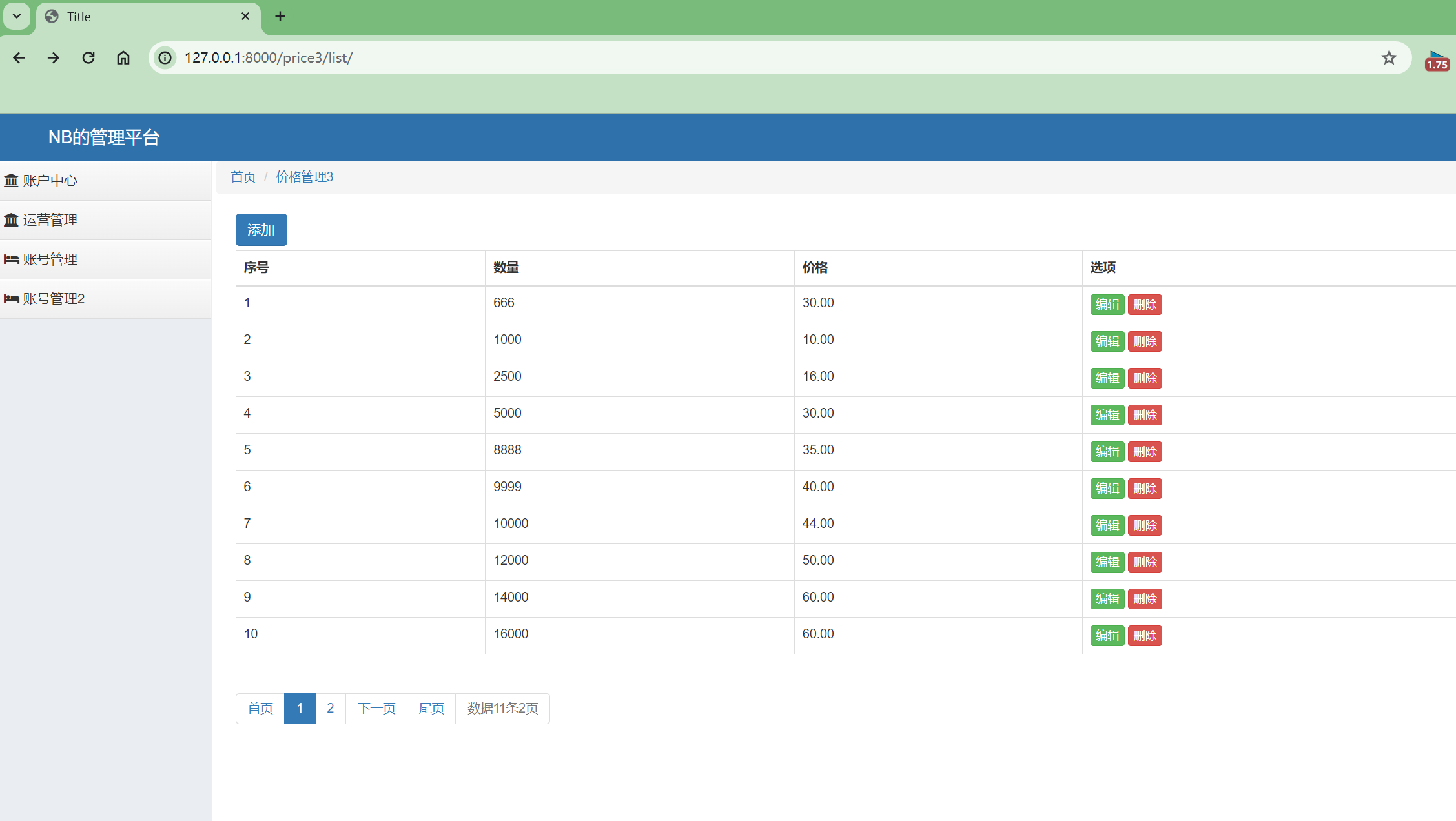Edit row 6 with quantity 9999
The width and height of the screenshot is (1456, 821).
(x=1107, y=489)
